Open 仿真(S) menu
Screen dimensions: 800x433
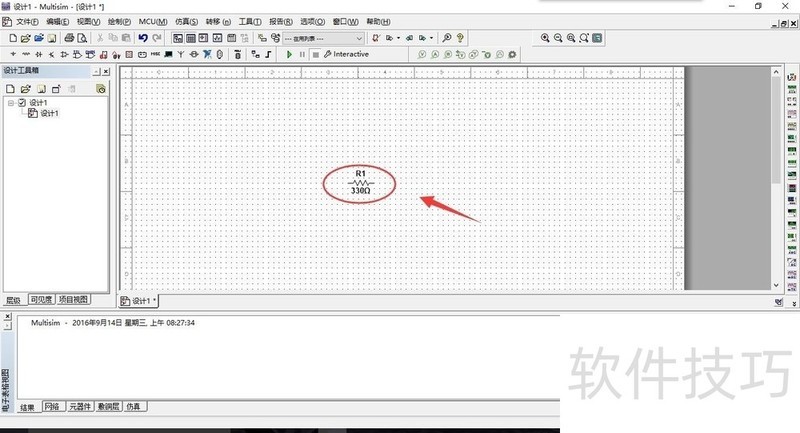[186, 21]
